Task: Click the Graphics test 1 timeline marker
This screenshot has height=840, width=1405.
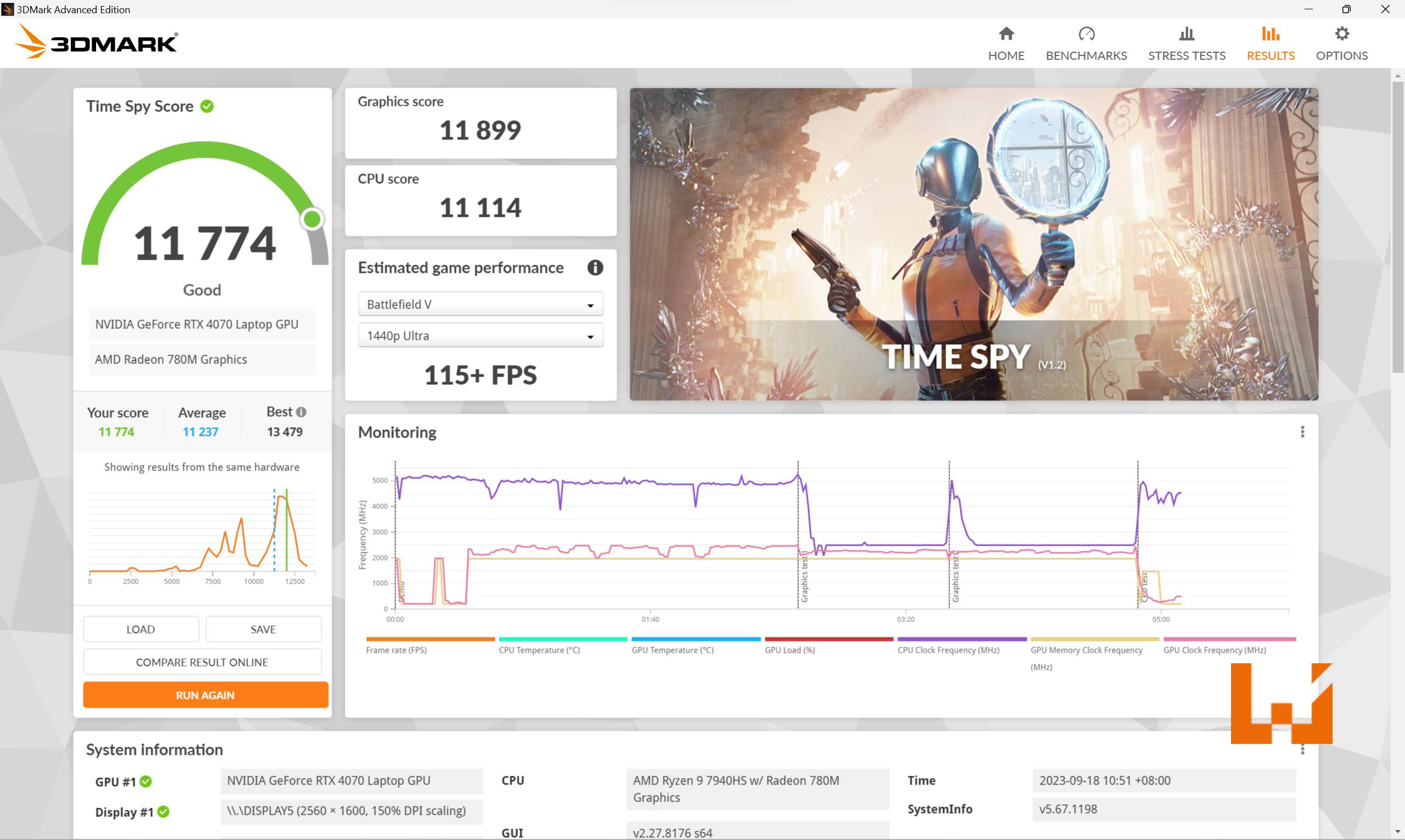Action: tap(804, 578)
